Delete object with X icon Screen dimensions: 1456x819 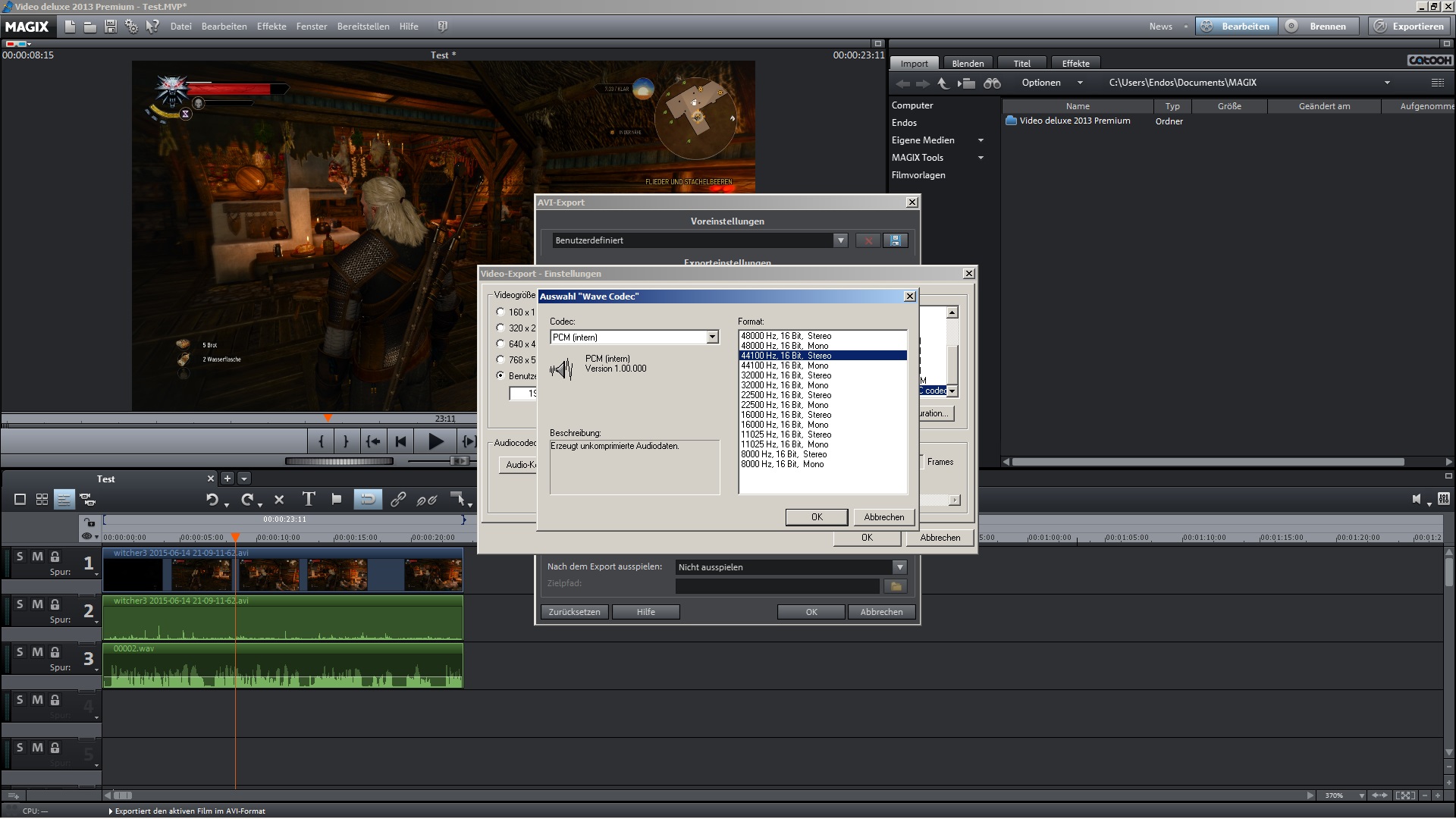tap(279, 499)
